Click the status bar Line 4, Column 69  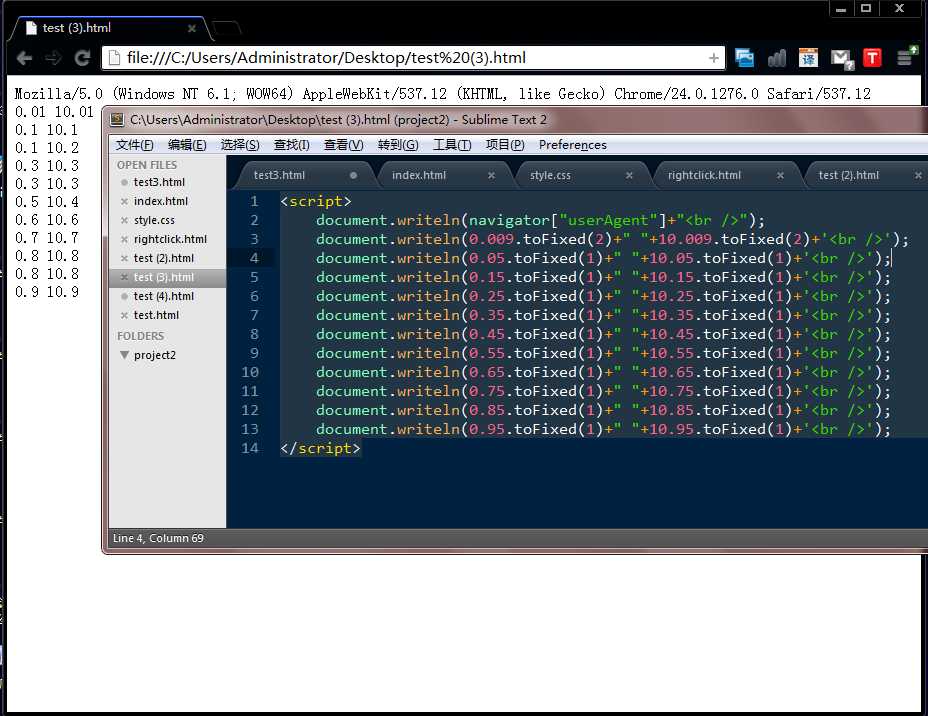(158, 538)
